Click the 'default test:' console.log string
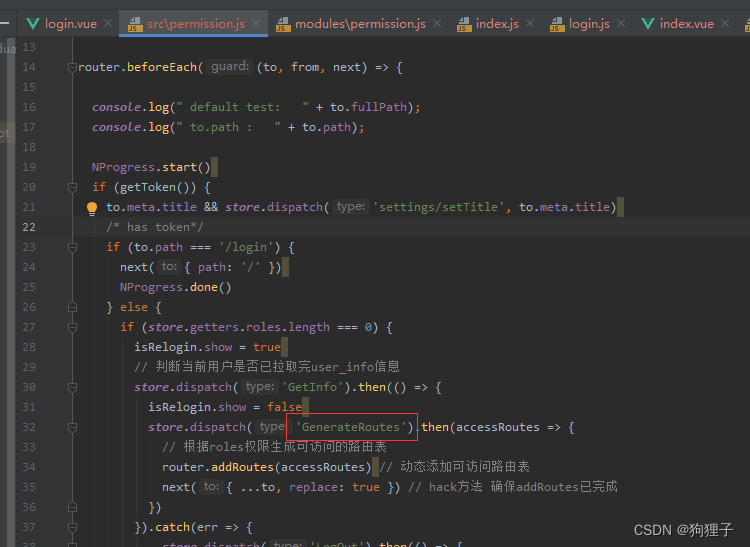This screenshot has width=750, height=547. (243, 107)
